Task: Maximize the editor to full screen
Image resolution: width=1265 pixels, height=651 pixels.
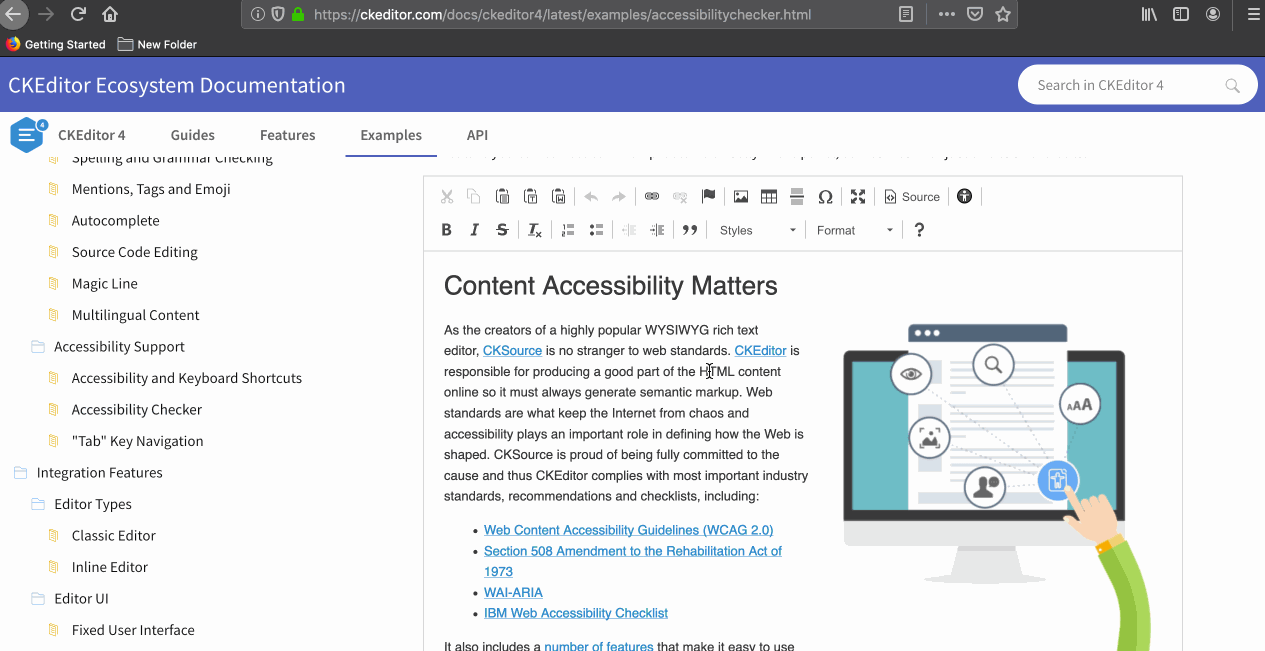Action: coord(857,196)
